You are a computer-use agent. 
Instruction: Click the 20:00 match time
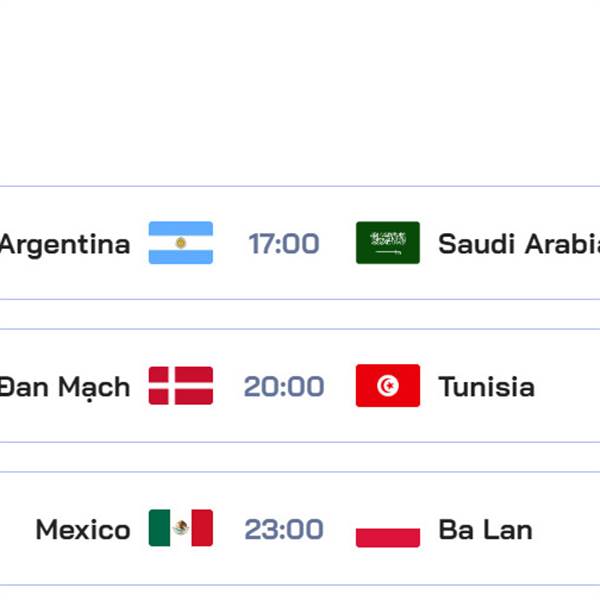click(x=284, y=386)
